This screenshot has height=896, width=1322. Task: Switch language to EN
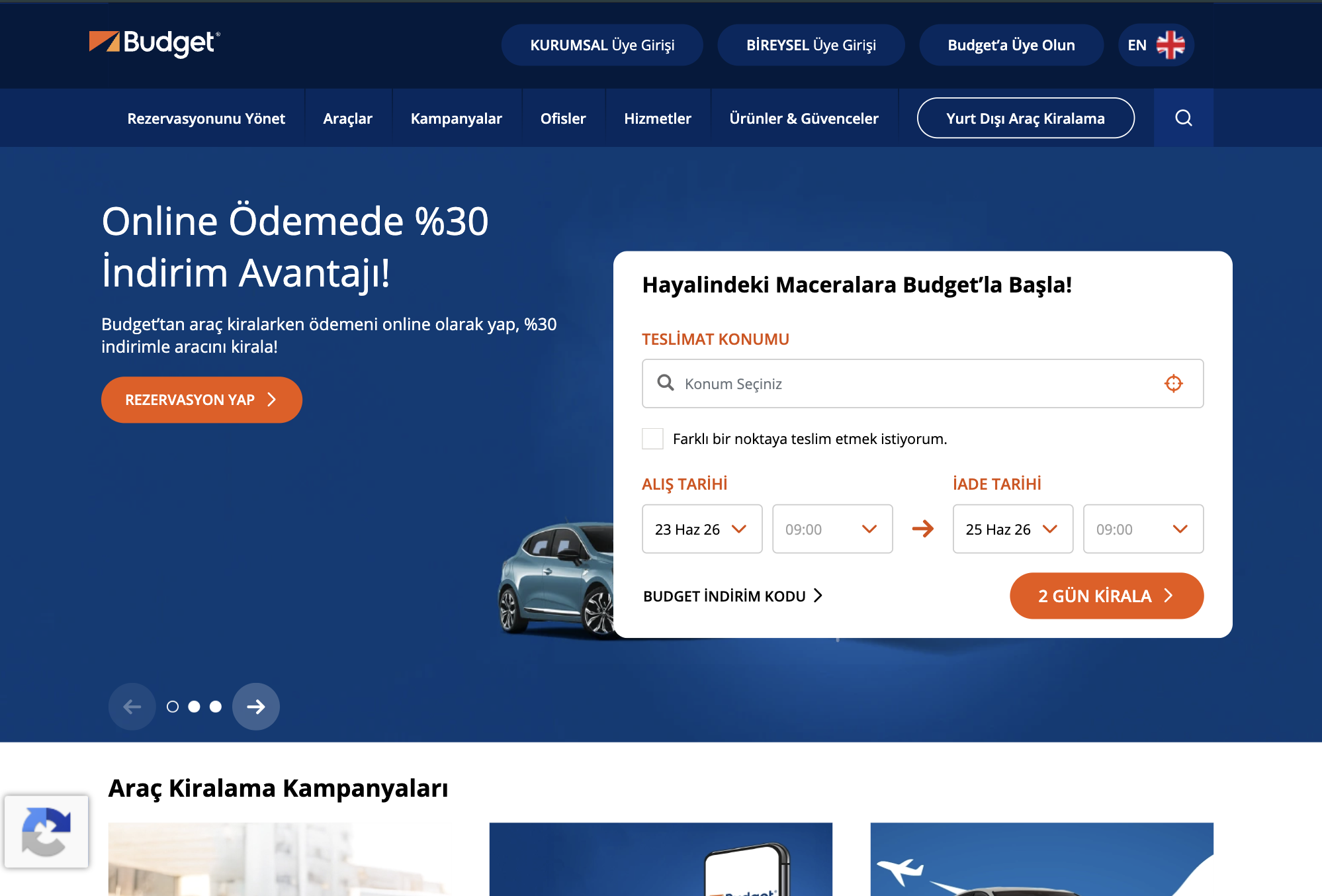pyautogui.click(x=1156, y=45)
